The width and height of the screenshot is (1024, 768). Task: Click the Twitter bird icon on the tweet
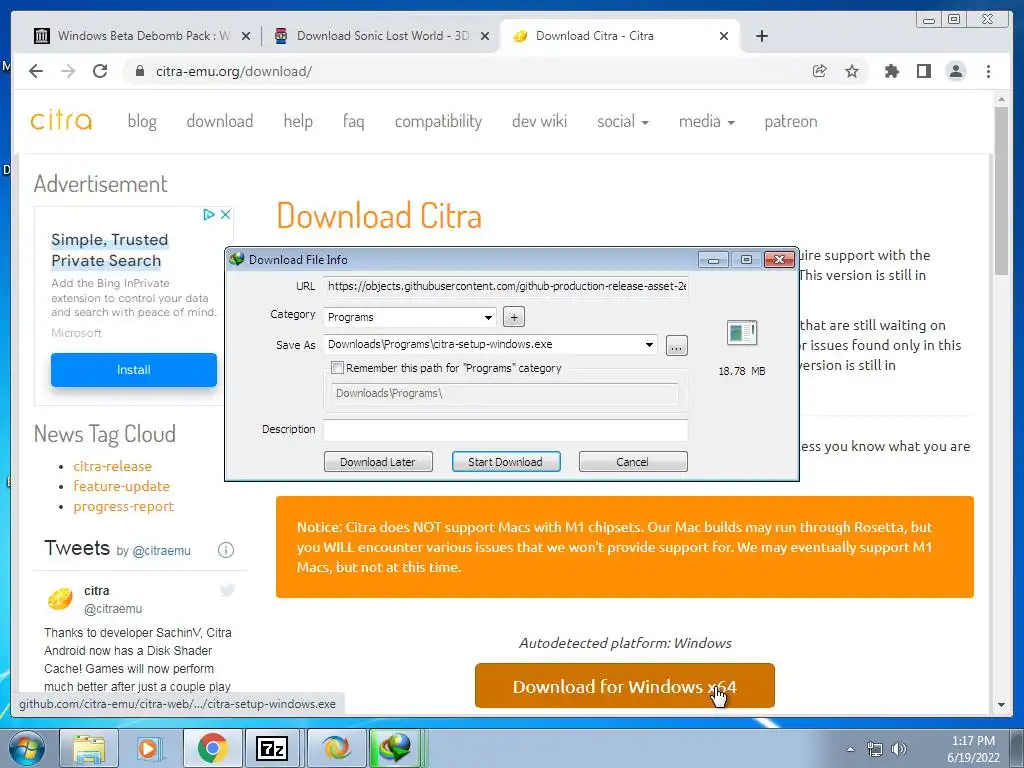pyautogui.click(x=227, y=590)
